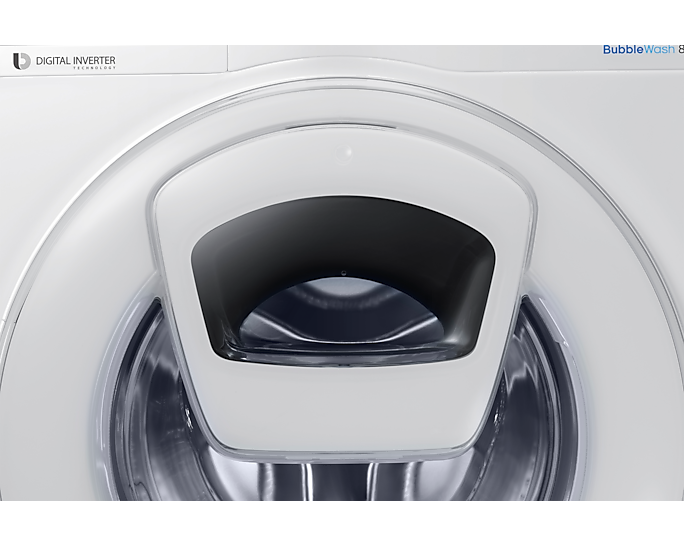Click the Digital Inverter logo icon
This screenshot has width=684, height=547.
21,61
